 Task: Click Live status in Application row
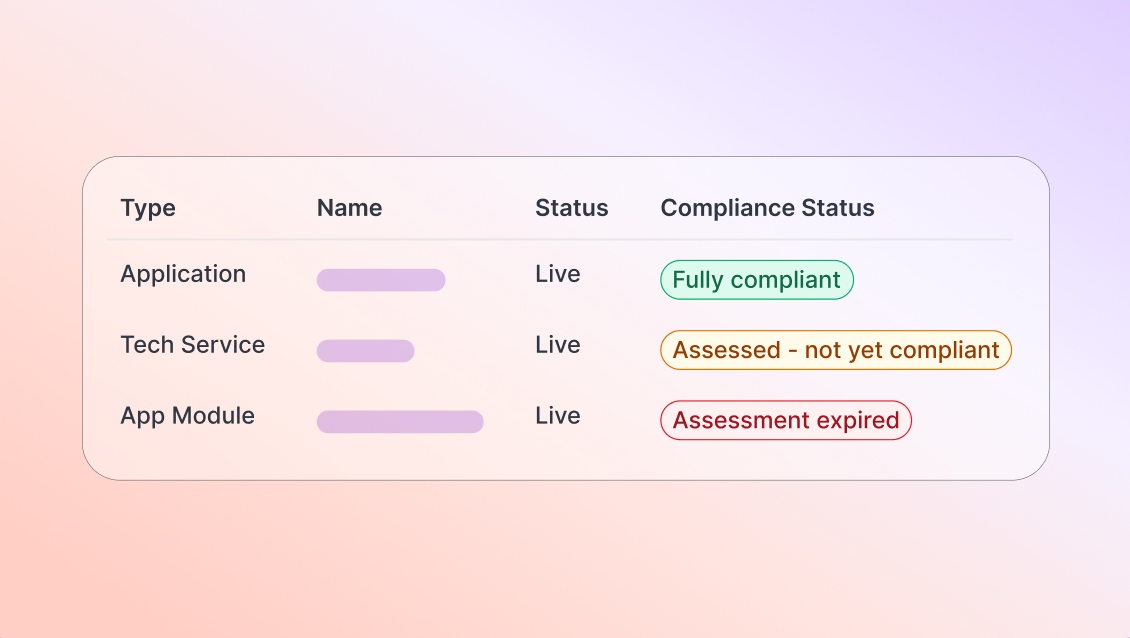[558, 274]
